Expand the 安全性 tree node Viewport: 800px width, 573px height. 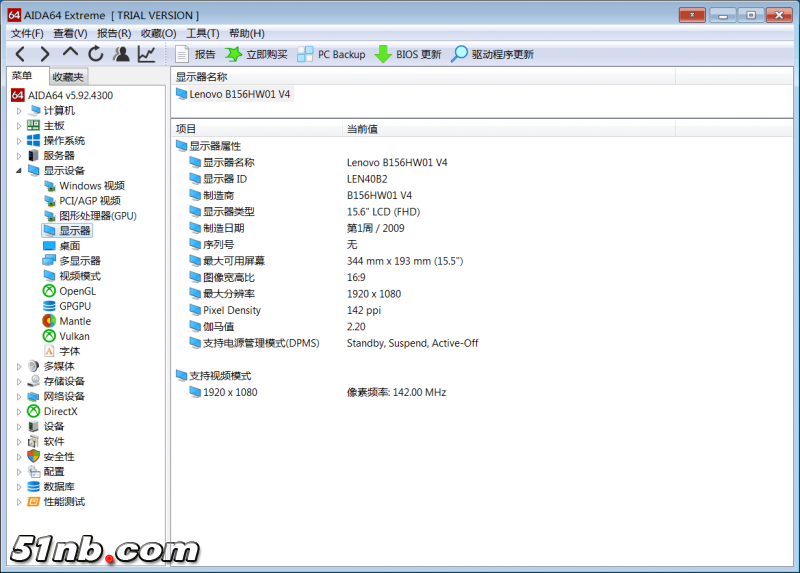click(19, 457)
